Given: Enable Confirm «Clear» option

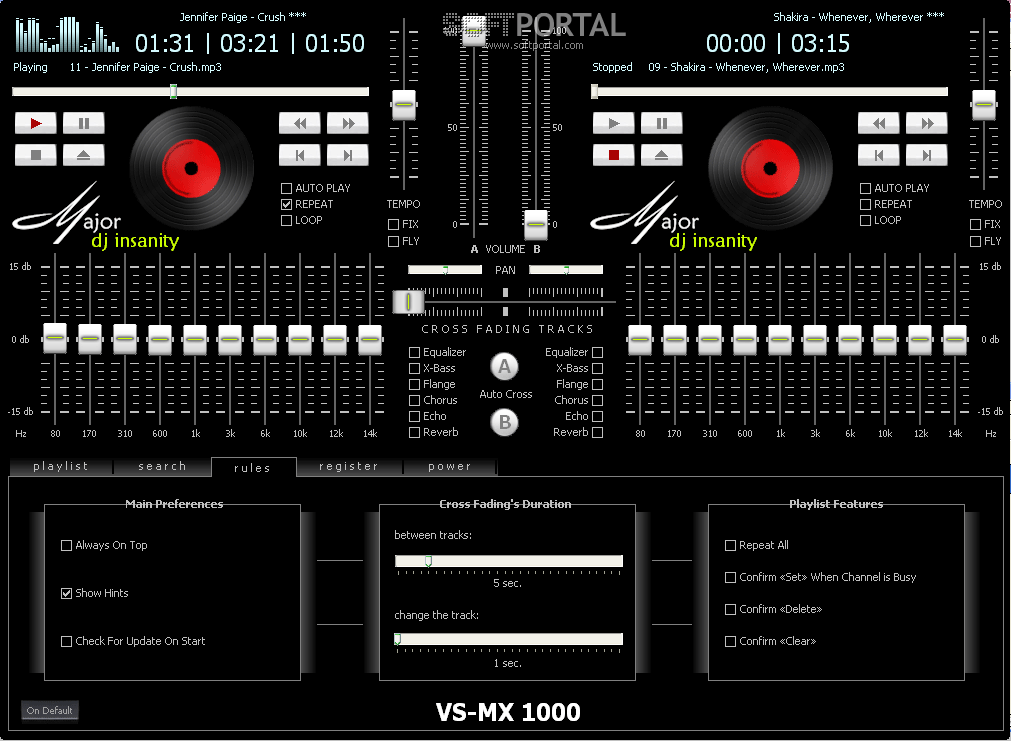Looking at the screenshot, I should (731, 642).
